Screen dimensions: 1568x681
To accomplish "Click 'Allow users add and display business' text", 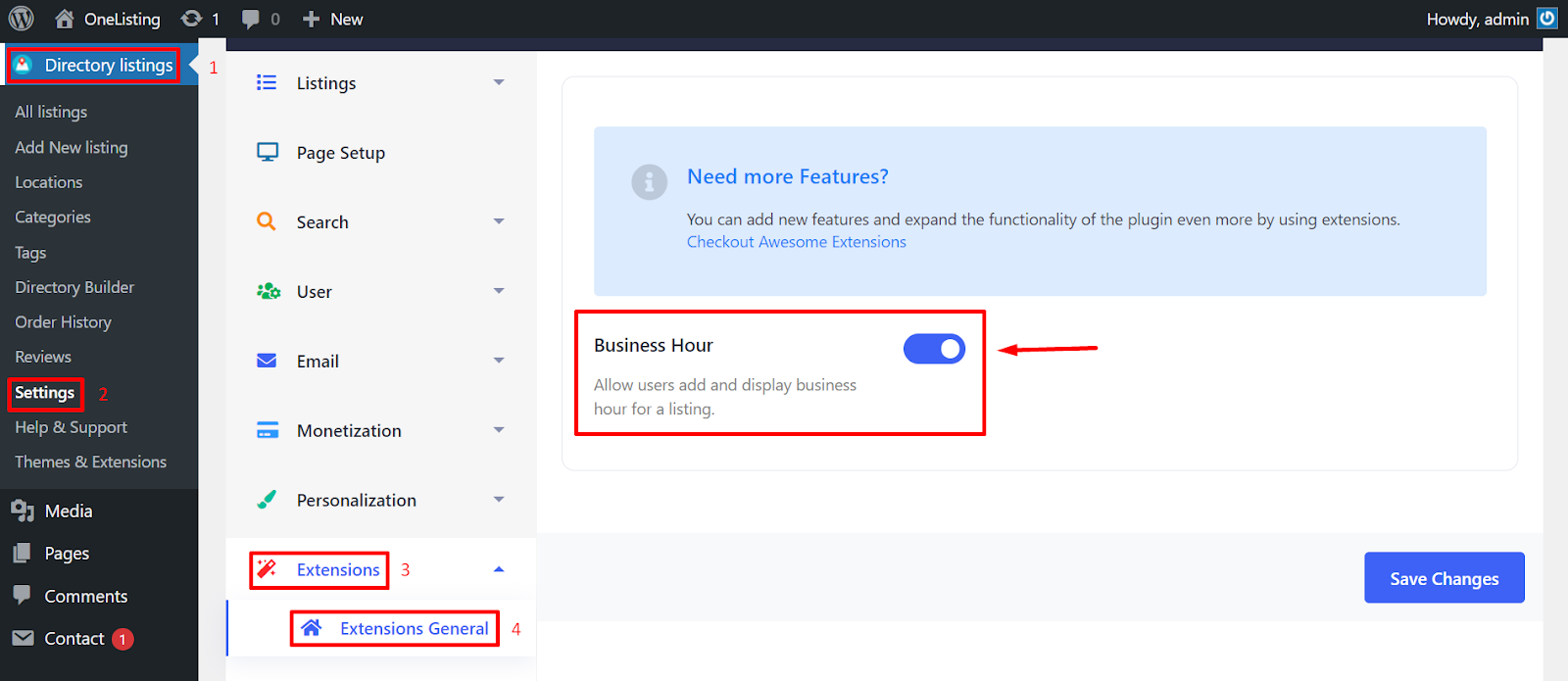I will (x=725, y=385).
